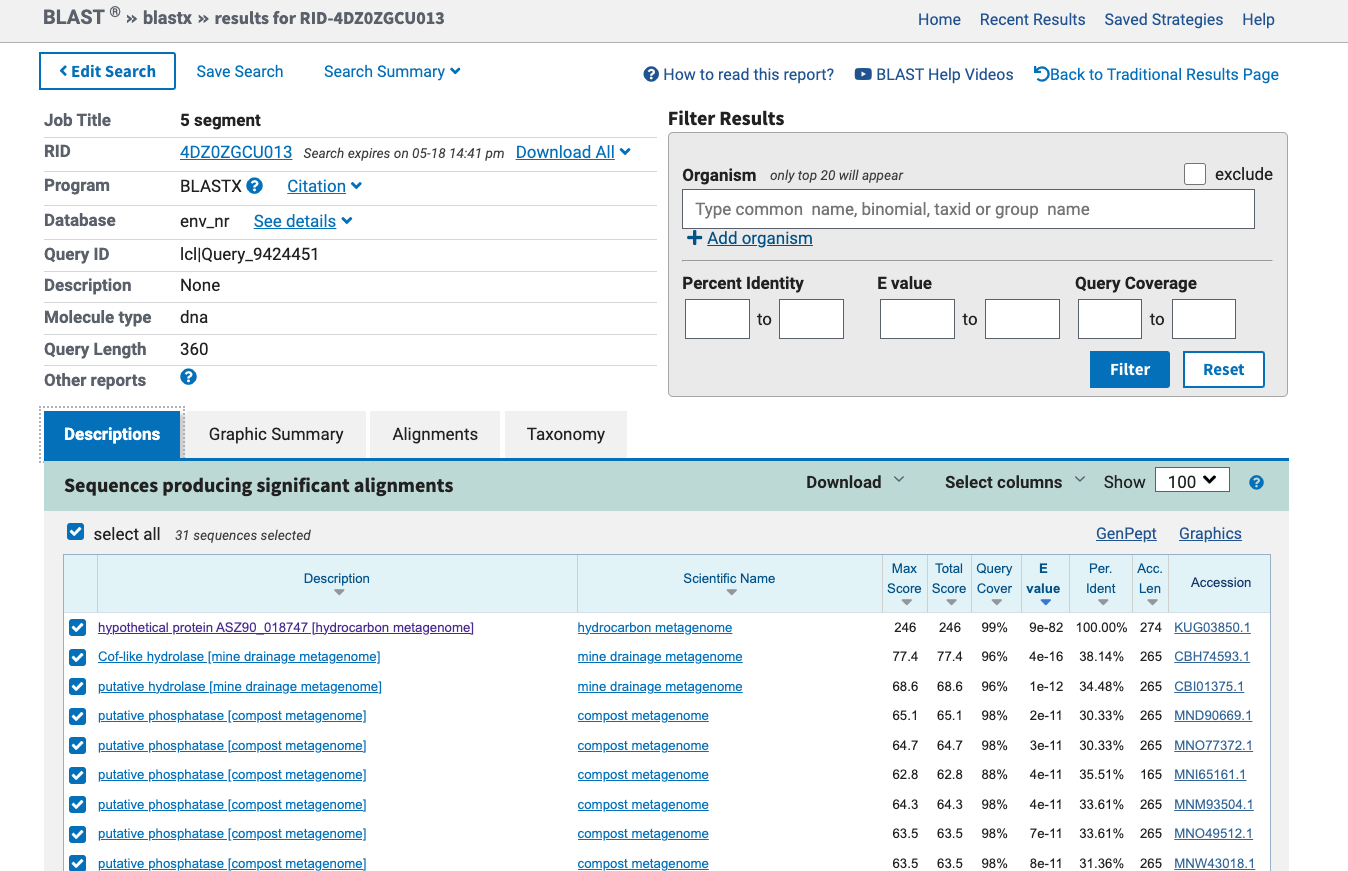
Task: Go Back to Traditional Results Page
Action: pyautogui.click(x=1156, y=74)
